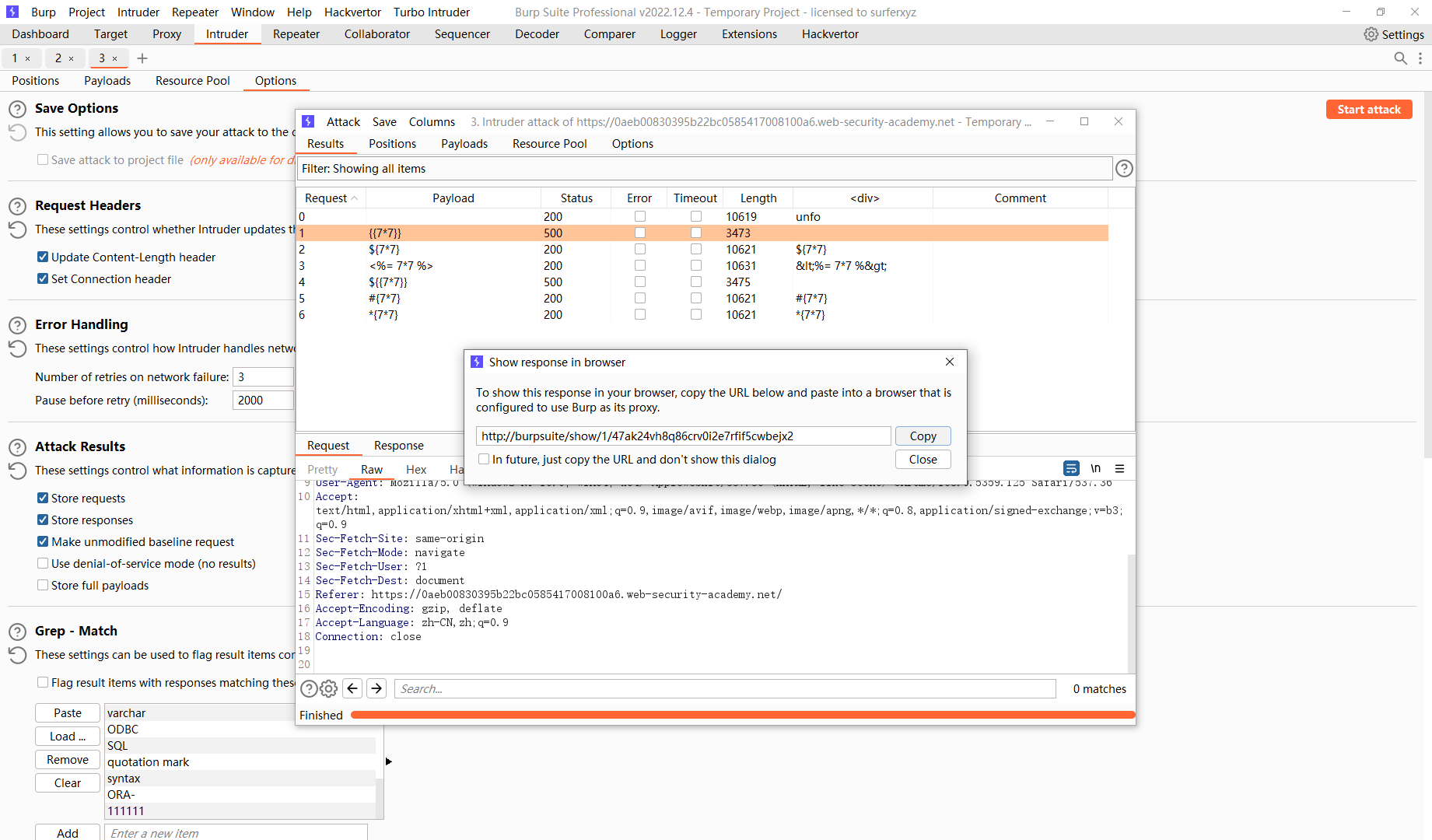Open Response tab in attack window
Viewport: 1432px width, 840px height.
coord(398,446)
